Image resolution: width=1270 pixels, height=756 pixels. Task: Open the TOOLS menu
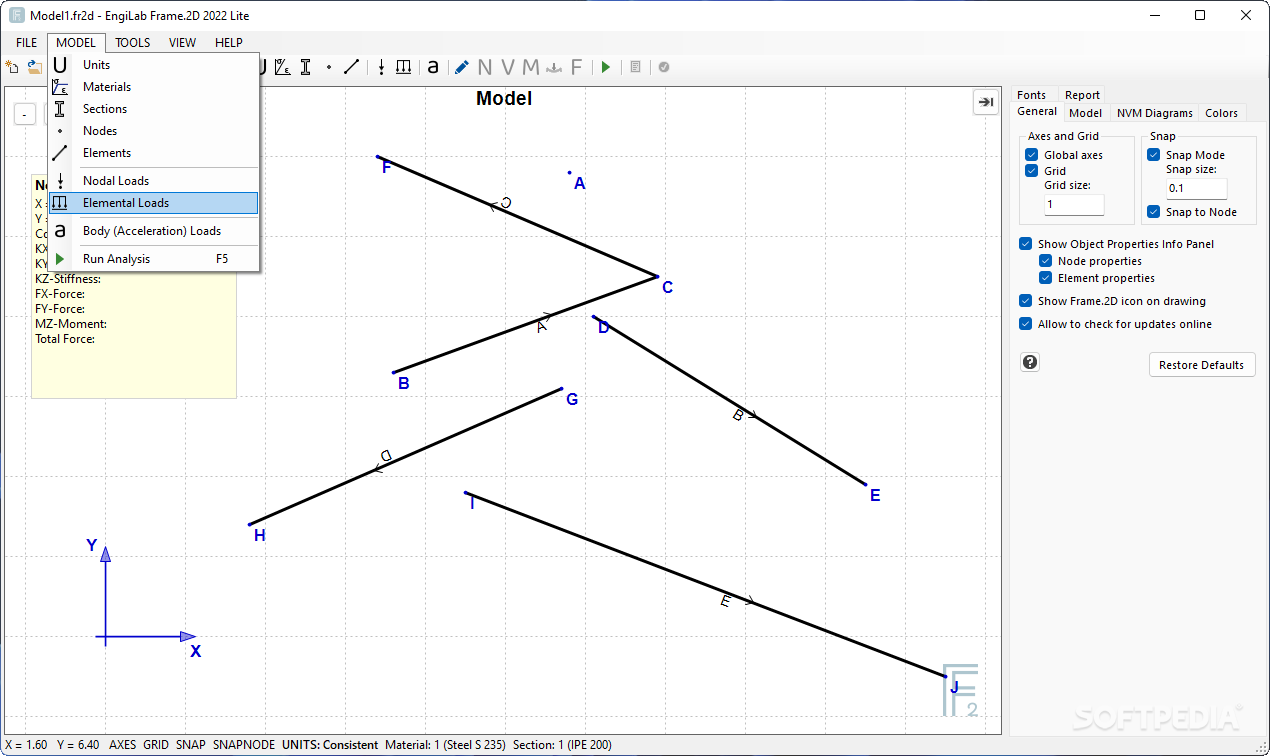[132, 43]
